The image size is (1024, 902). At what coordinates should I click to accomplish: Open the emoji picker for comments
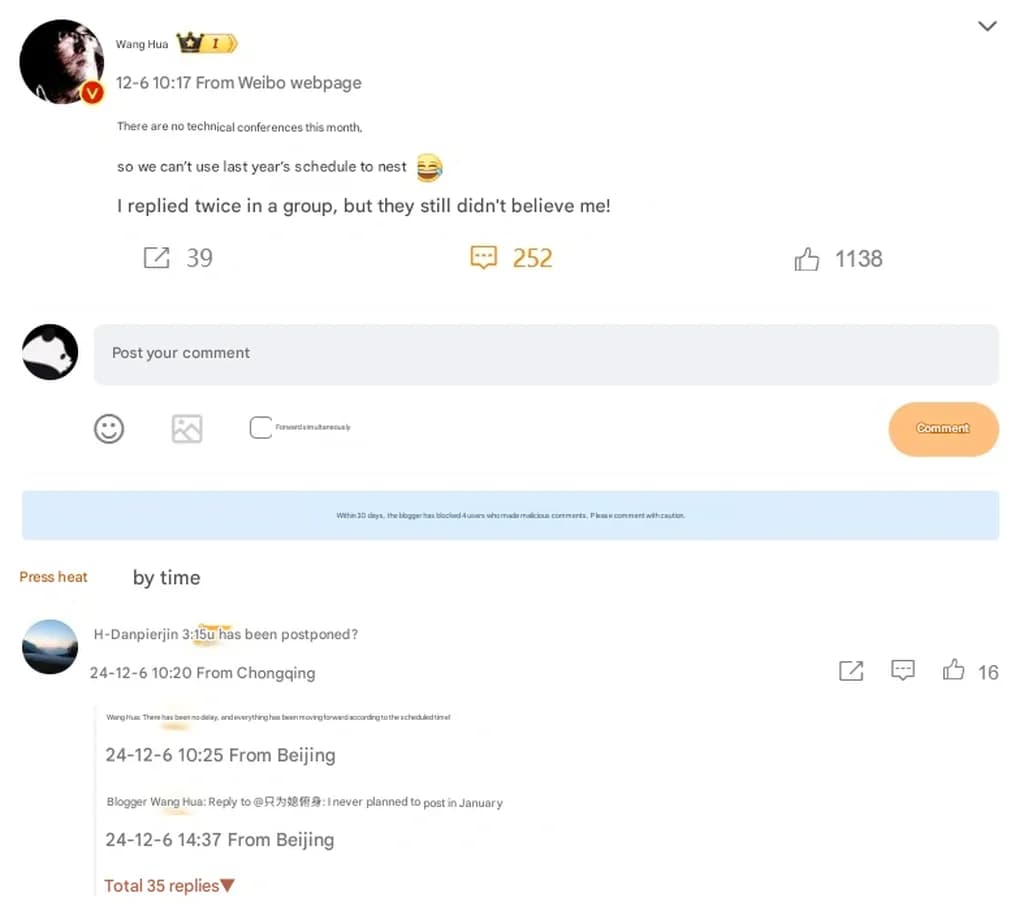109,429
